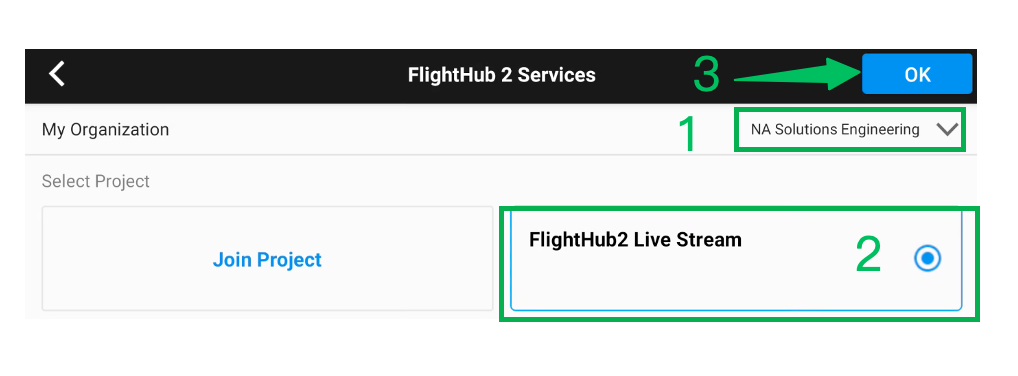Viewport: 1018px width, 376px height.
Task: Tap blank space below the Live Stream title
Action: click(649, 282)
